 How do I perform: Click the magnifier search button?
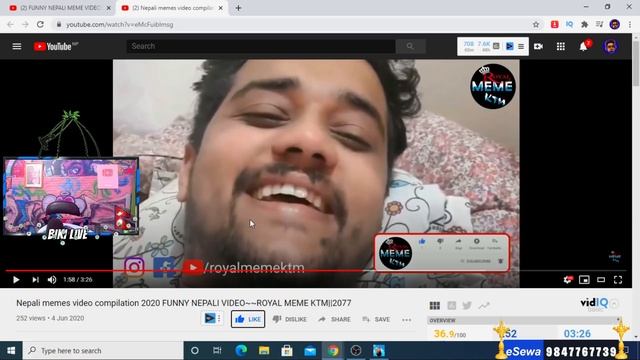click(x=410, y=47)
